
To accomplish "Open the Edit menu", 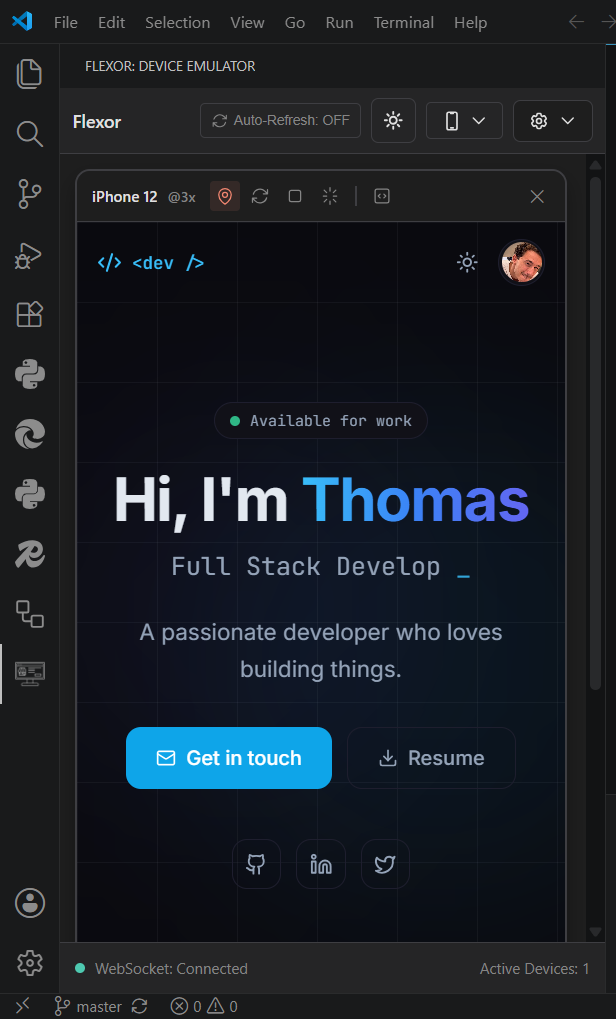I will (x=111, y=22).
